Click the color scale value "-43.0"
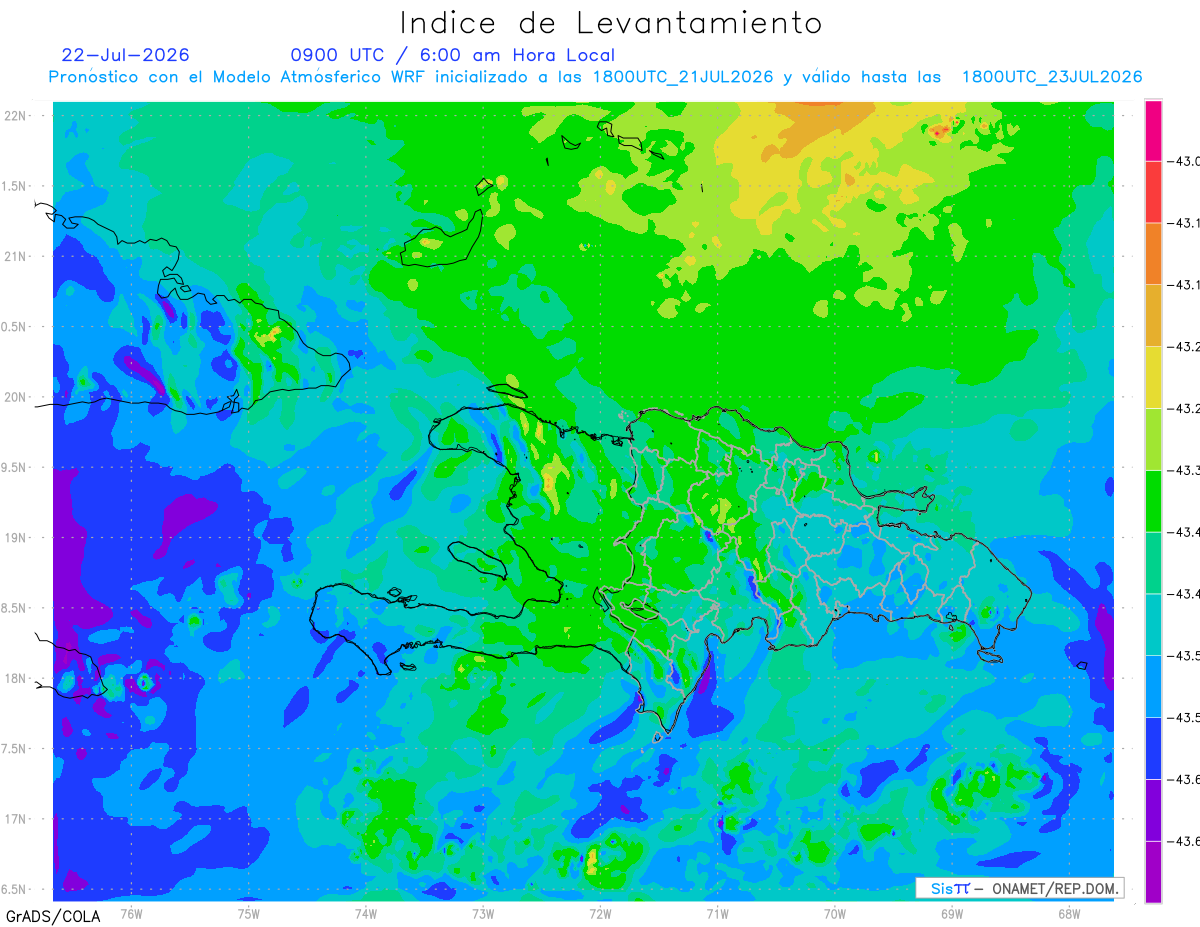Image resolution: width=1200 pixels, height=927 pixels. pyautogui.click(x=1186, y=161)
